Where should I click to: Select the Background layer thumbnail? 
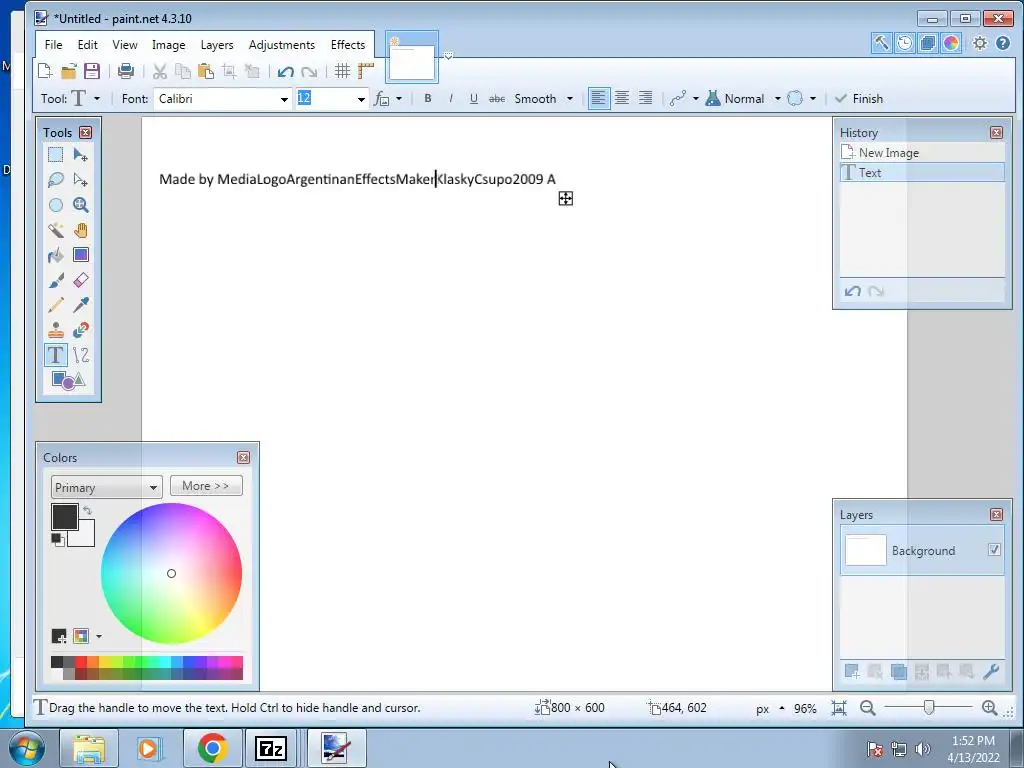[x=865, y=550]
